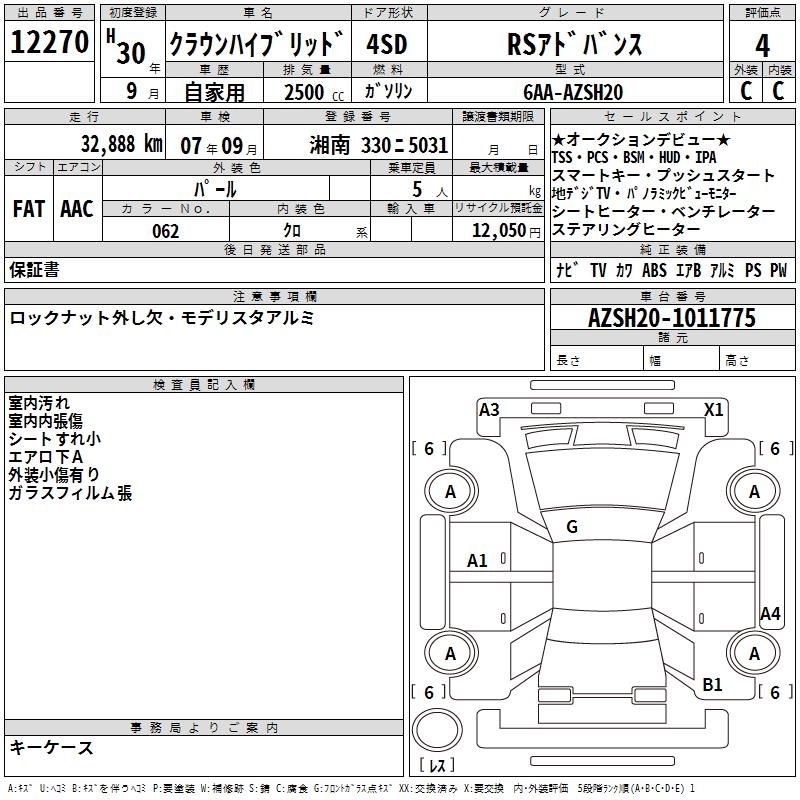Image resolution: width=800 pixels, height=800 pixels.
Task: Select カワ leather equipment entry
Action: point(624,270)
